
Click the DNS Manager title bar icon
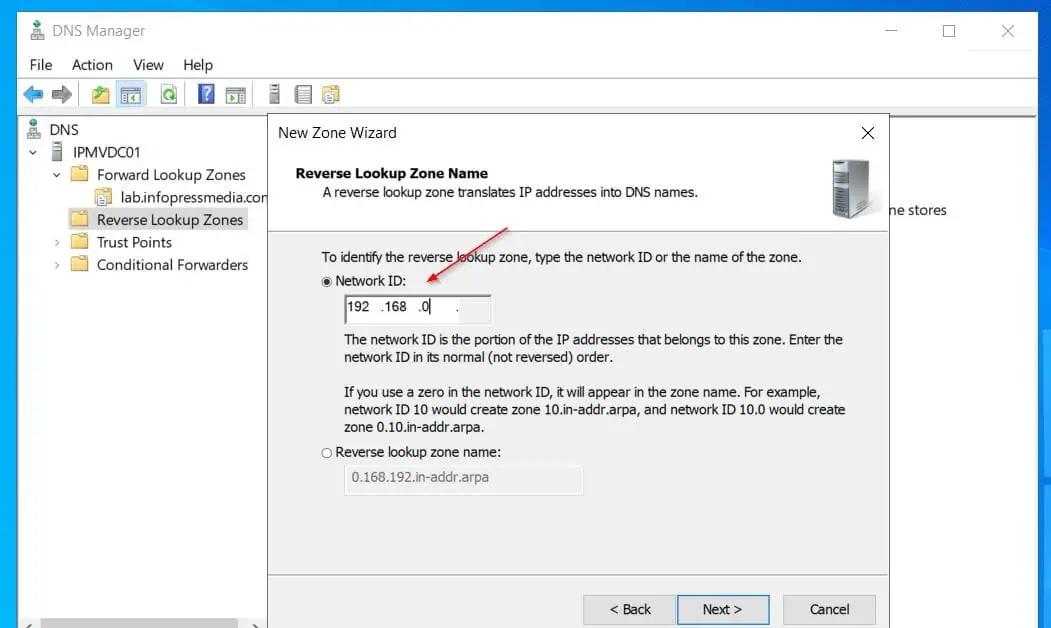(37, 30)
